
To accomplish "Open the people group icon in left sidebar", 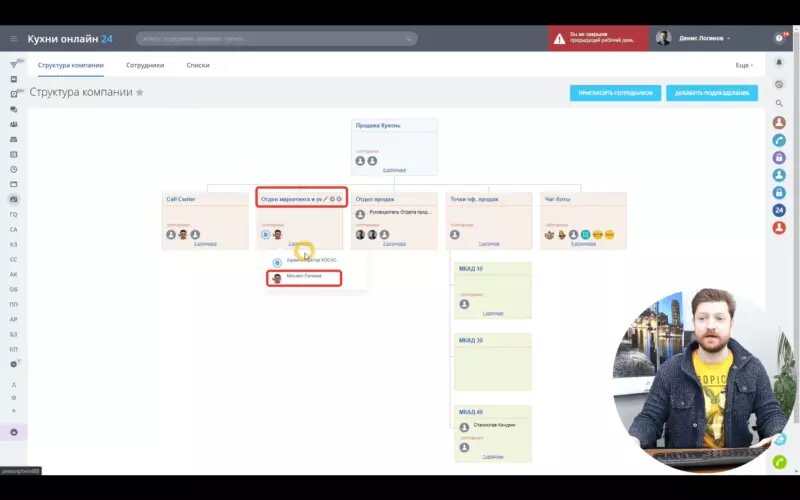I will [14, 124].
